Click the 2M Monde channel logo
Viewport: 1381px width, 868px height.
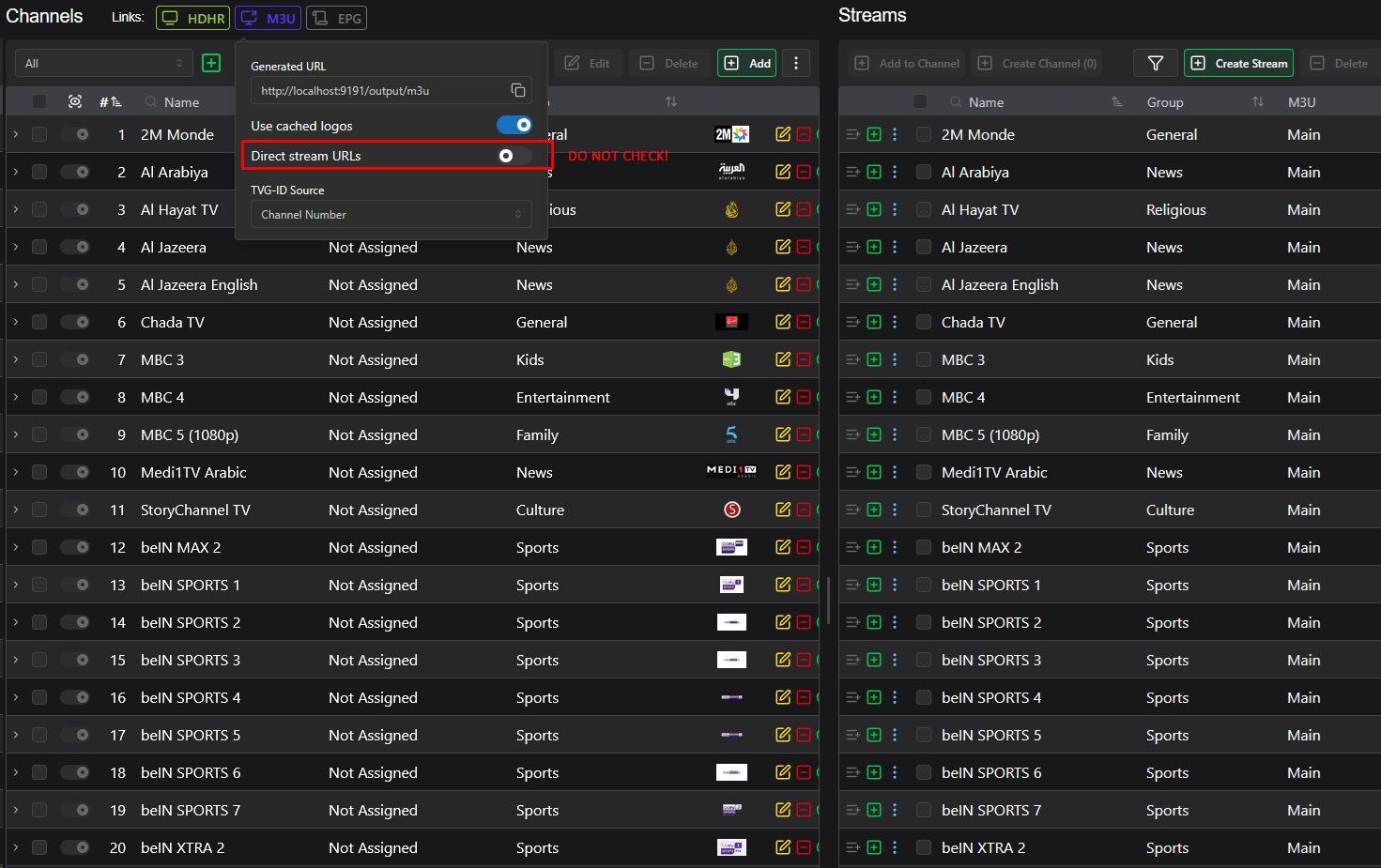point(731,134)
